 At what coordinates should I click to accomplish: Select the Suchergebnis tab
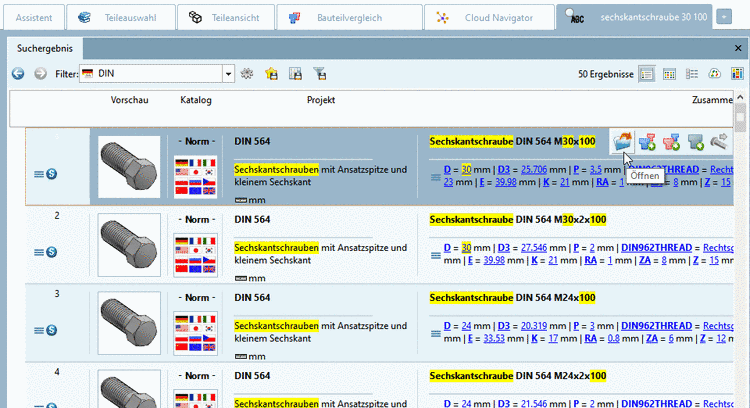click(45, 48)
